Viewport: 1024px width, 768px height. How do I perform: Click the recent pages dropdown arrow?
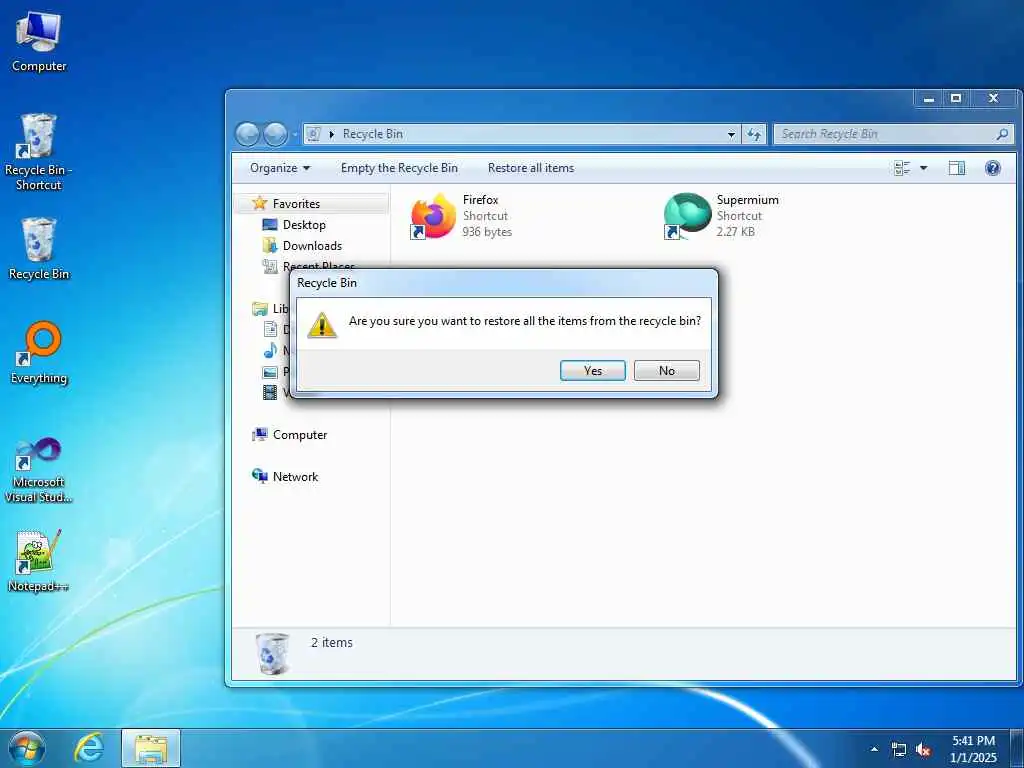tap(295, 135)
